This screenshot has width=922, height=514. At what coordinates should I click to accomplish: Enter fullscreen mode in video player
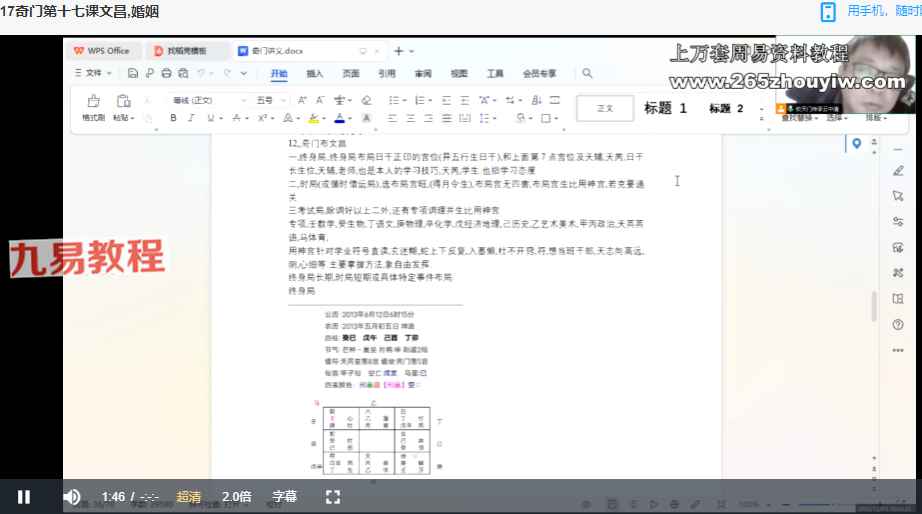333,497
